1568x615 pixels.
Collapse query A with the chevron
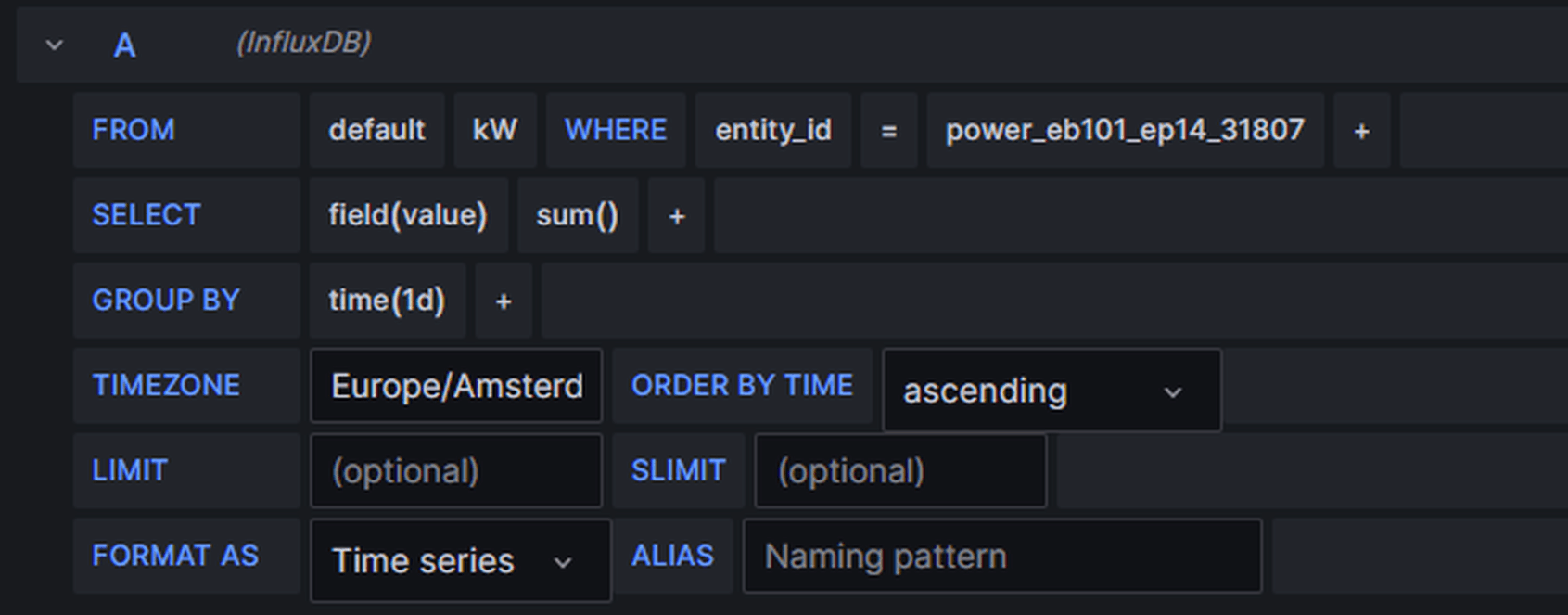point(55,45)
